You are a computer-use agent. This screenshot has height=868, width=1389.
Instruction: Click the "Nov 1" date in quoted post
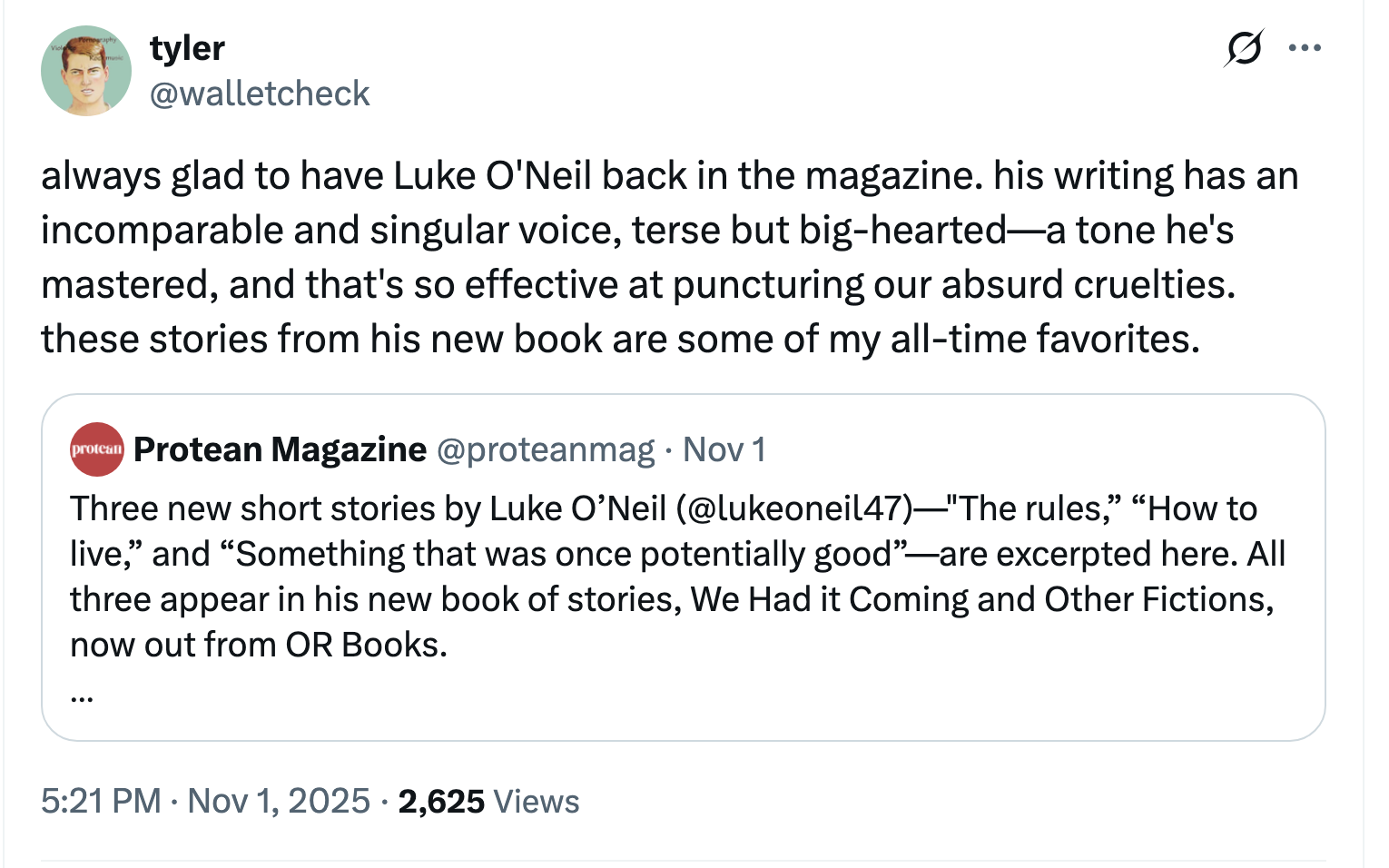click(724, 449)
